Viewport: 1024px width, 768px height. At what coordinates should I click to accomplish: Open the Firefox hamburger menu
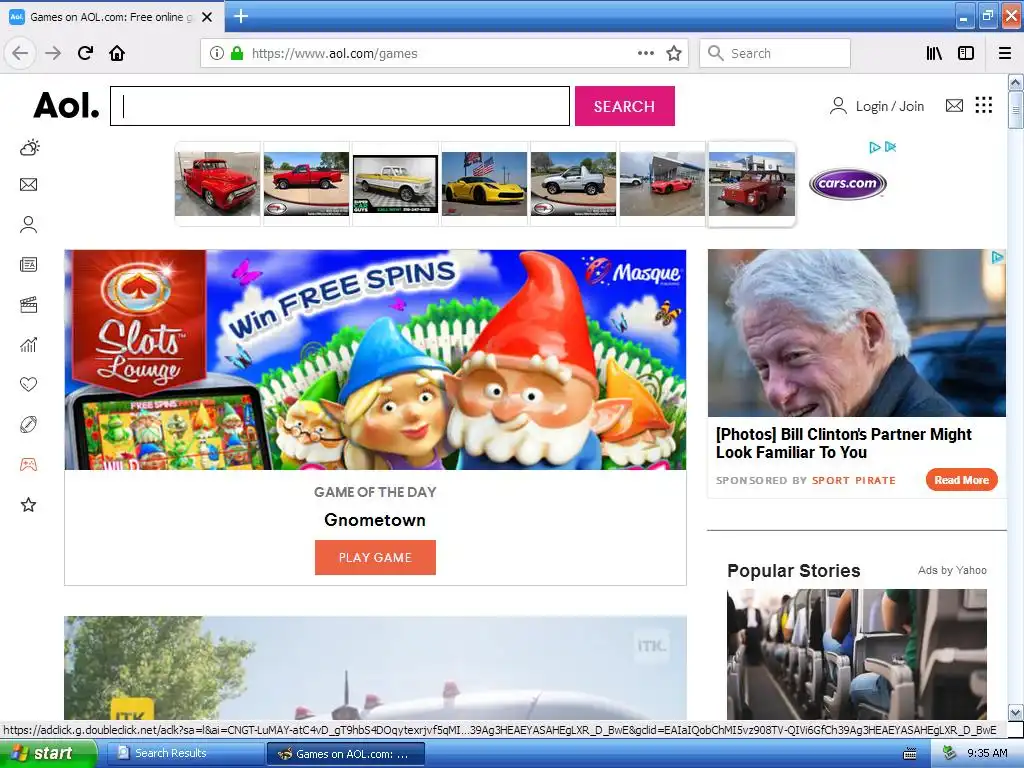point(1005,53)
